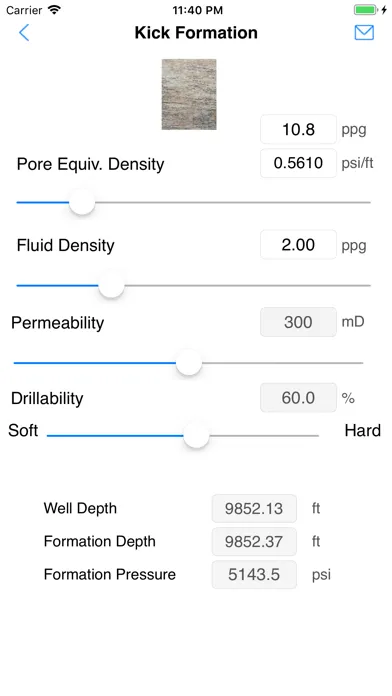This screenshot has width=392, height=696.
Task: Select the Formation Pressure 5143.5 field
Action: click(254, 574)
